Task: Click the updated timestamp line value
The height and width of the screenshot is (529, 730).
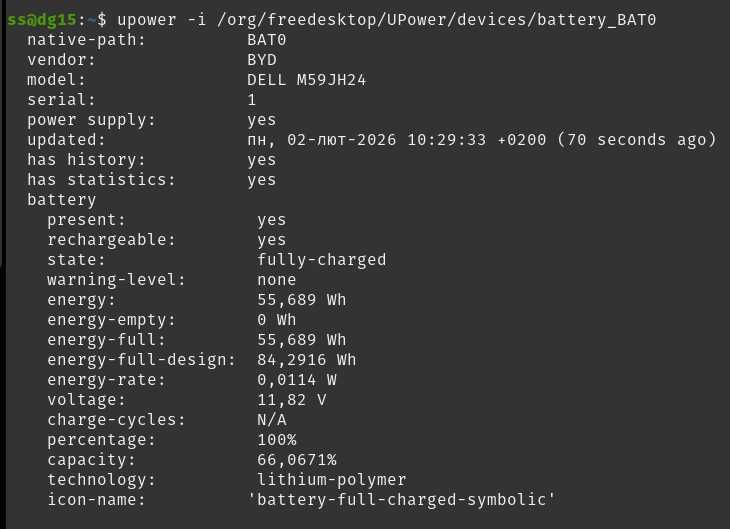Action: (x=481, y=140)
